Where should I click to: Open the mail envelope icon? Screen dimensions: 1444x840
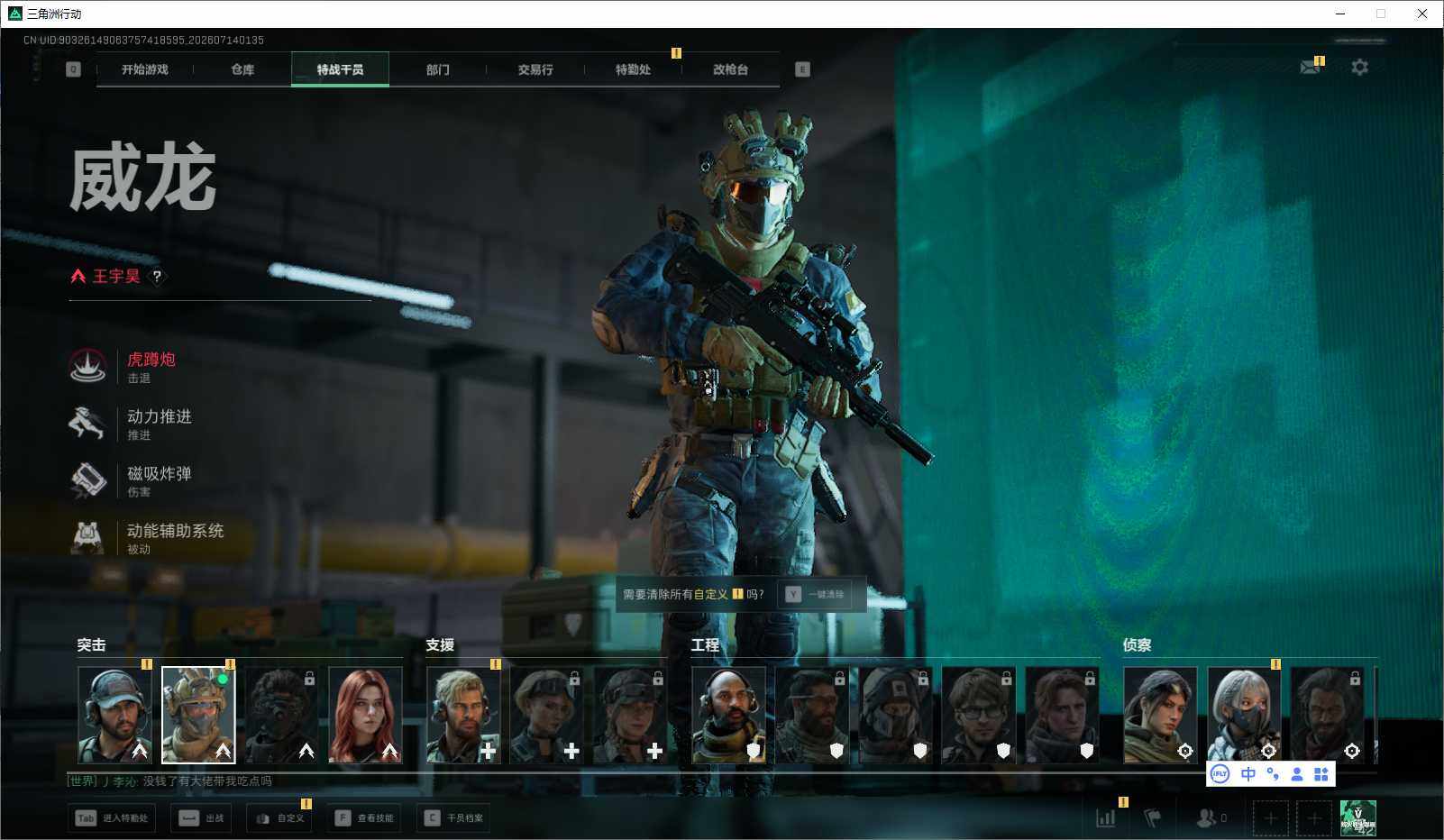click(1310, 67)
